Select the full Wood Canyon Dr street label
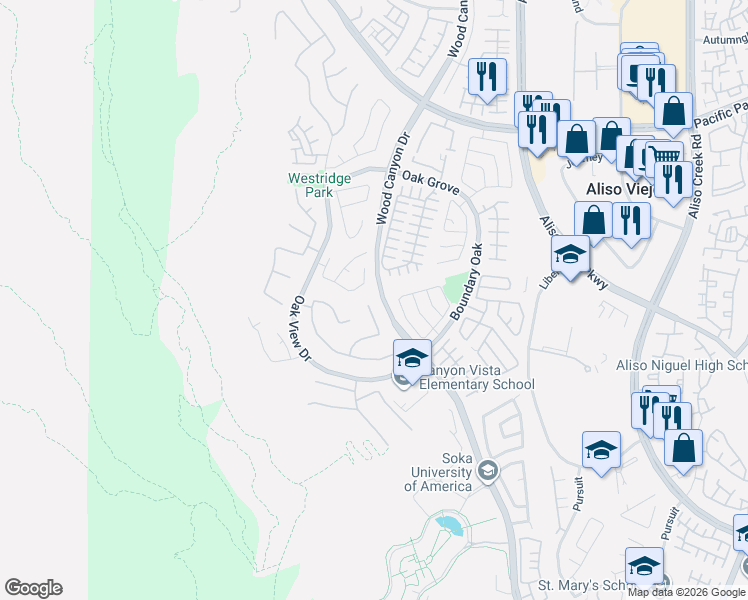 [x=393, y=178]
